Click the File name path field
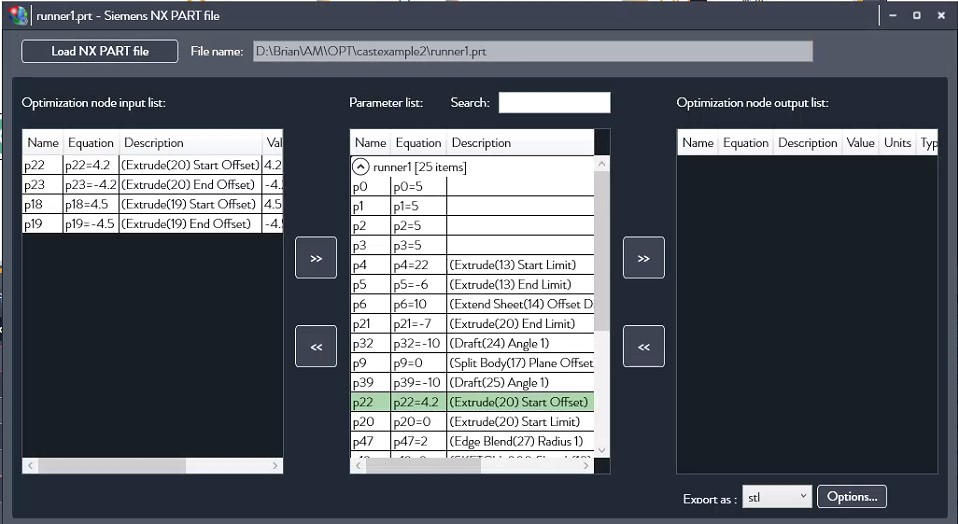Viewport: 958px width, 524px height. click(533, 51)
